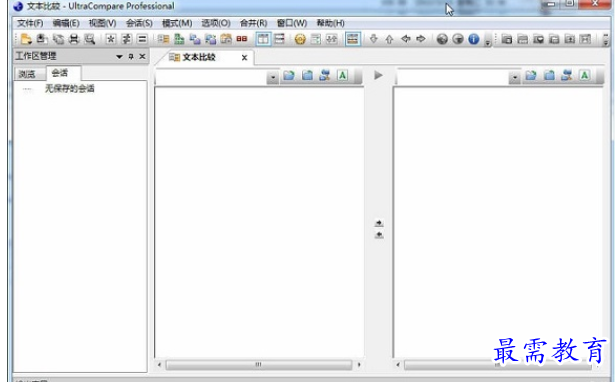Select green folder compare mode icon
The width and height of the screenshot is (615, 382).
point(179,39)
